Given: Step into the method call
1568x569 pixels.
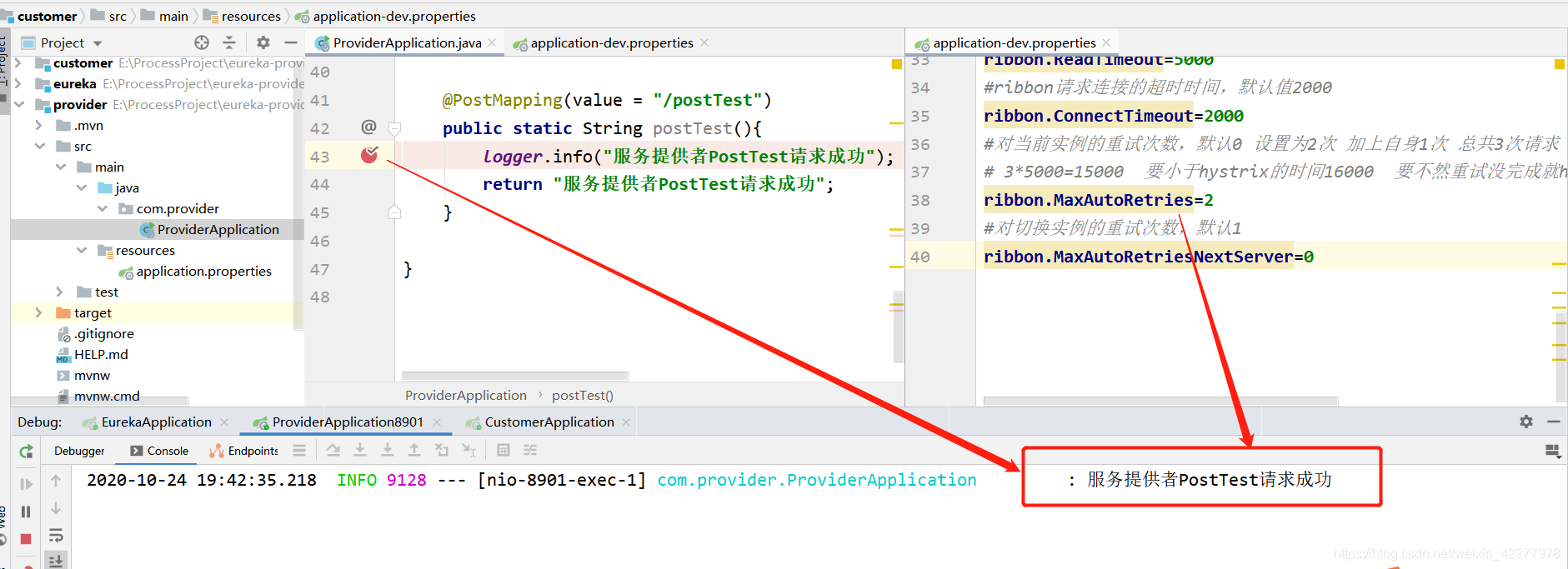Looking at the screenshot, I should point(360,451).
